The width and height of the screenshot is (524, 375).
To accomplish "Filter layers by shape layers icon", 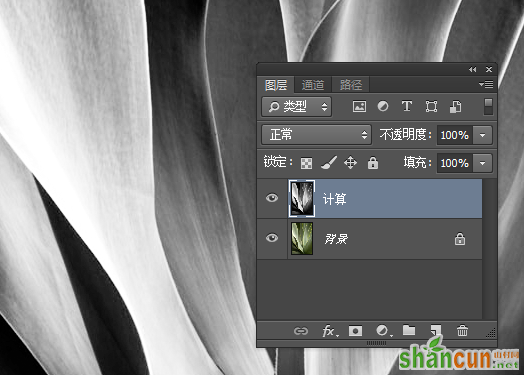I will tap(431, 107).
